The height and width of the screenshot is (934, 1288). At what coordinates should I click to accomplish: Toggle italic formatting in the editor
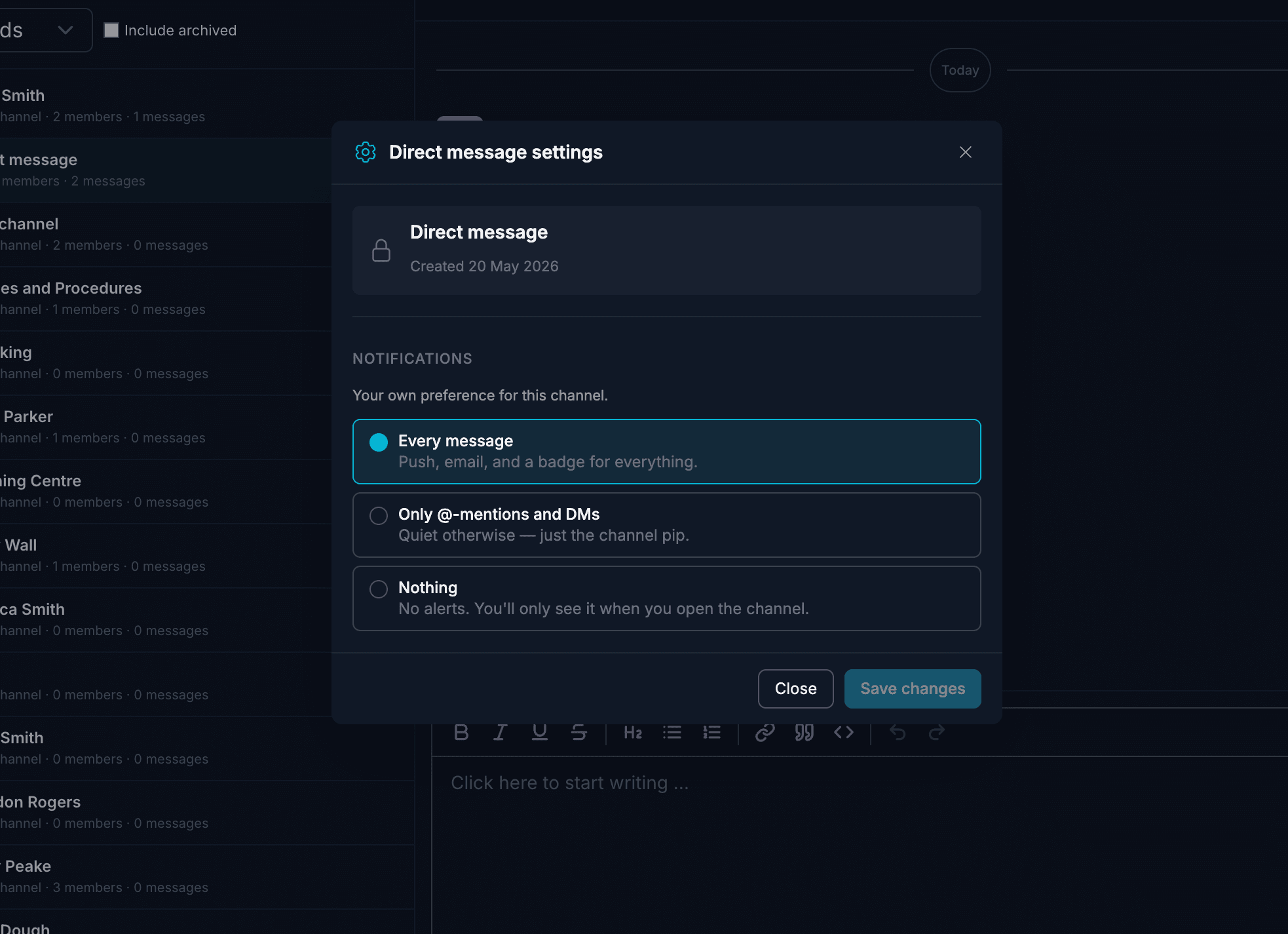coord(501,732)
